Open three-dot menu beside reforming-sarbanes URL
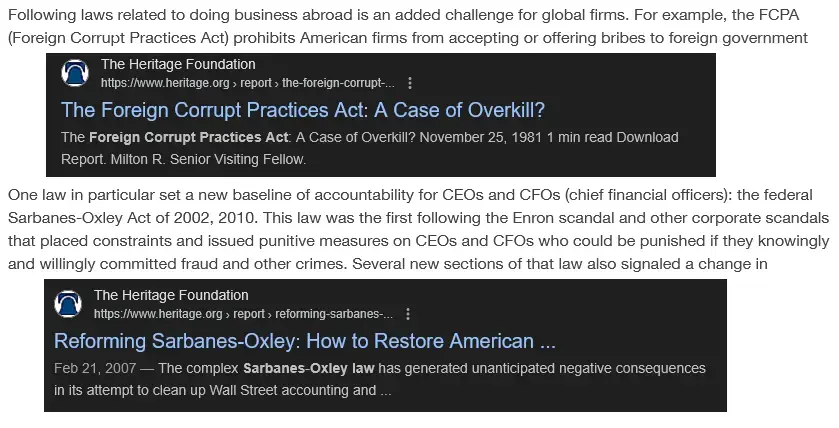This screenshot has width=839, height=428. coord(408,314)
